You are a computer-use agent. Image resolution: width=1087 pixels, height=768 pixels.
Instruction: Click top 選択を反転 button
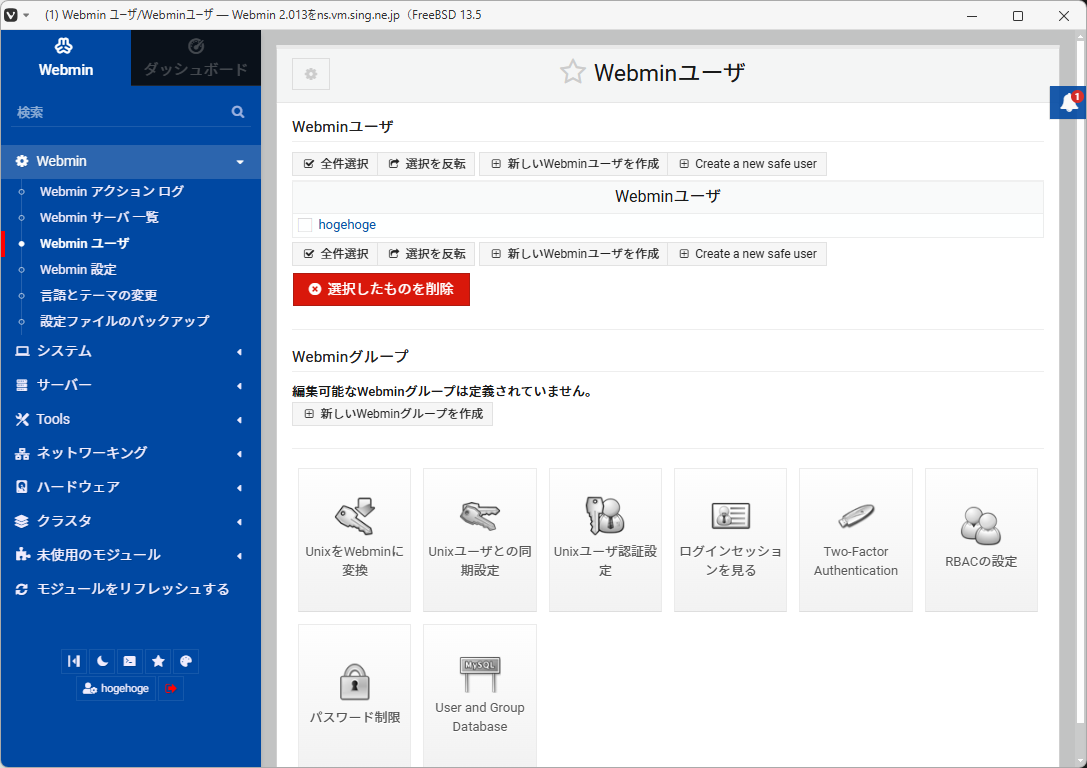click(426, 164)
